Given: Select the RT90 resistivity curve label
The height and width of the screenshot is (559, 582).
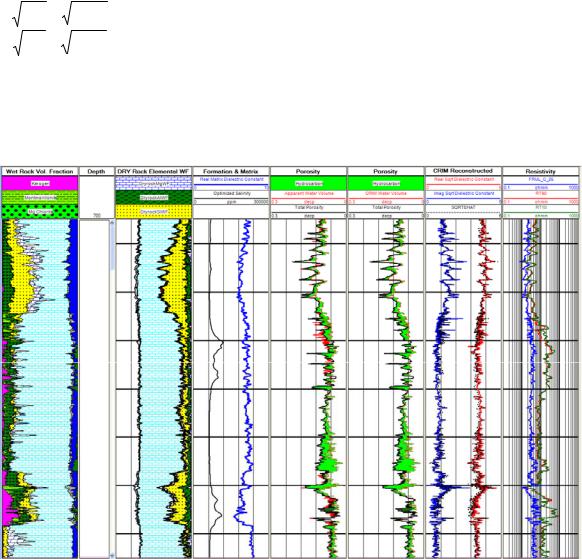Looking at the screenshot, I should coord(541,194).
